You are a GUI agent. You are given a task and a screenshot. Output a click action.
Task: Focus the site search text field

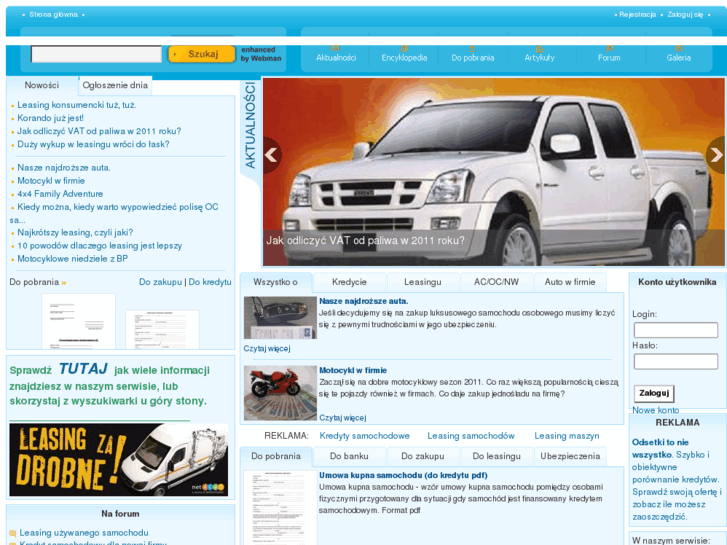96,54
